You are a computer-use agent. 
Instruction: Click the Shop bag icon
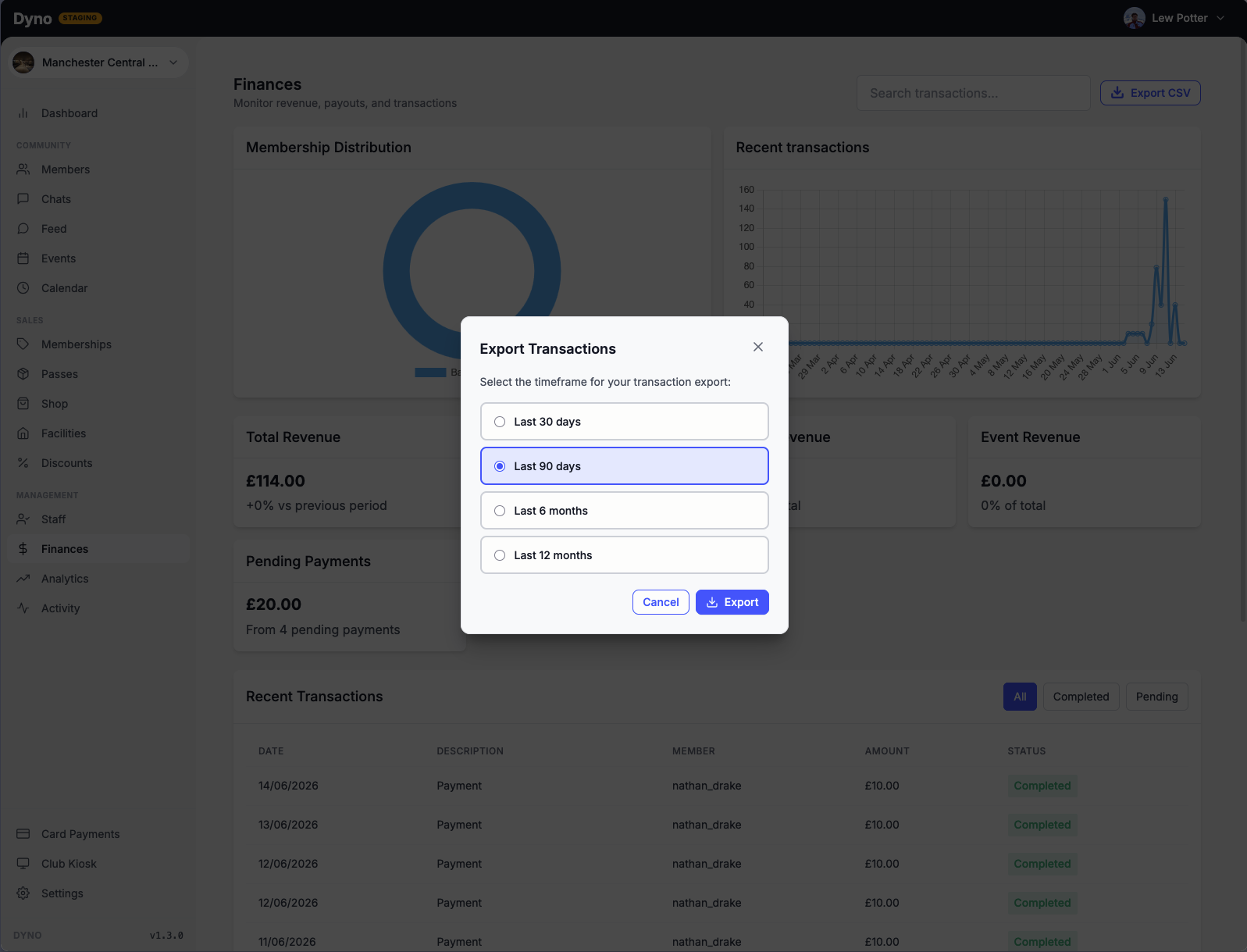tap(23, 404)
